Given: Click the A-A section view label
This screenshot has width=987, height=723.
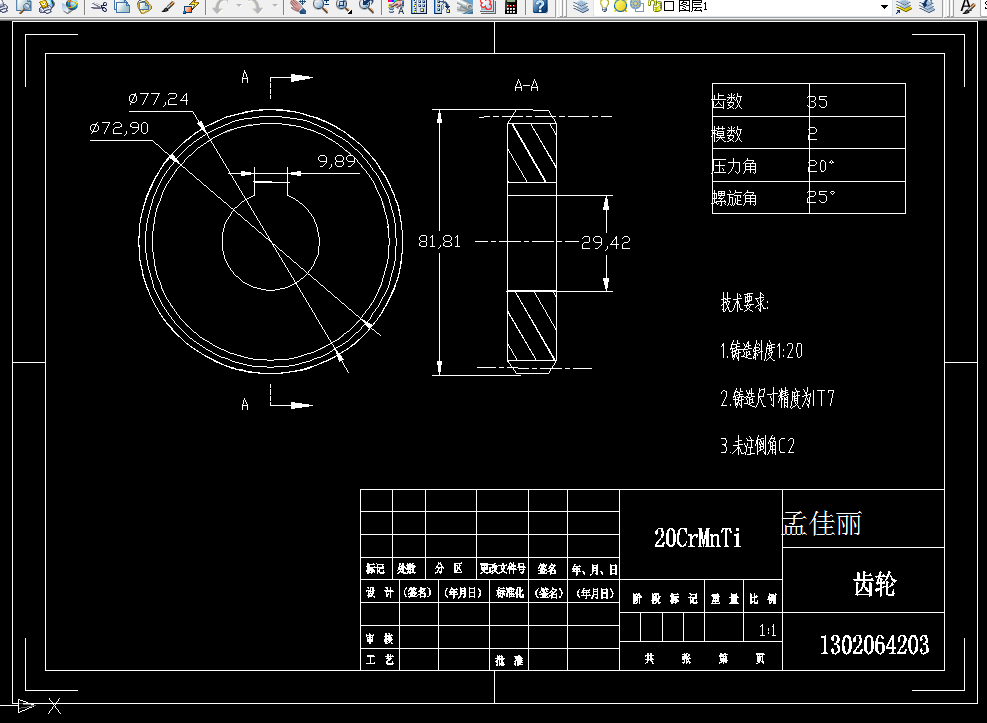Looking at the screenshot, I should pos(526,86).
